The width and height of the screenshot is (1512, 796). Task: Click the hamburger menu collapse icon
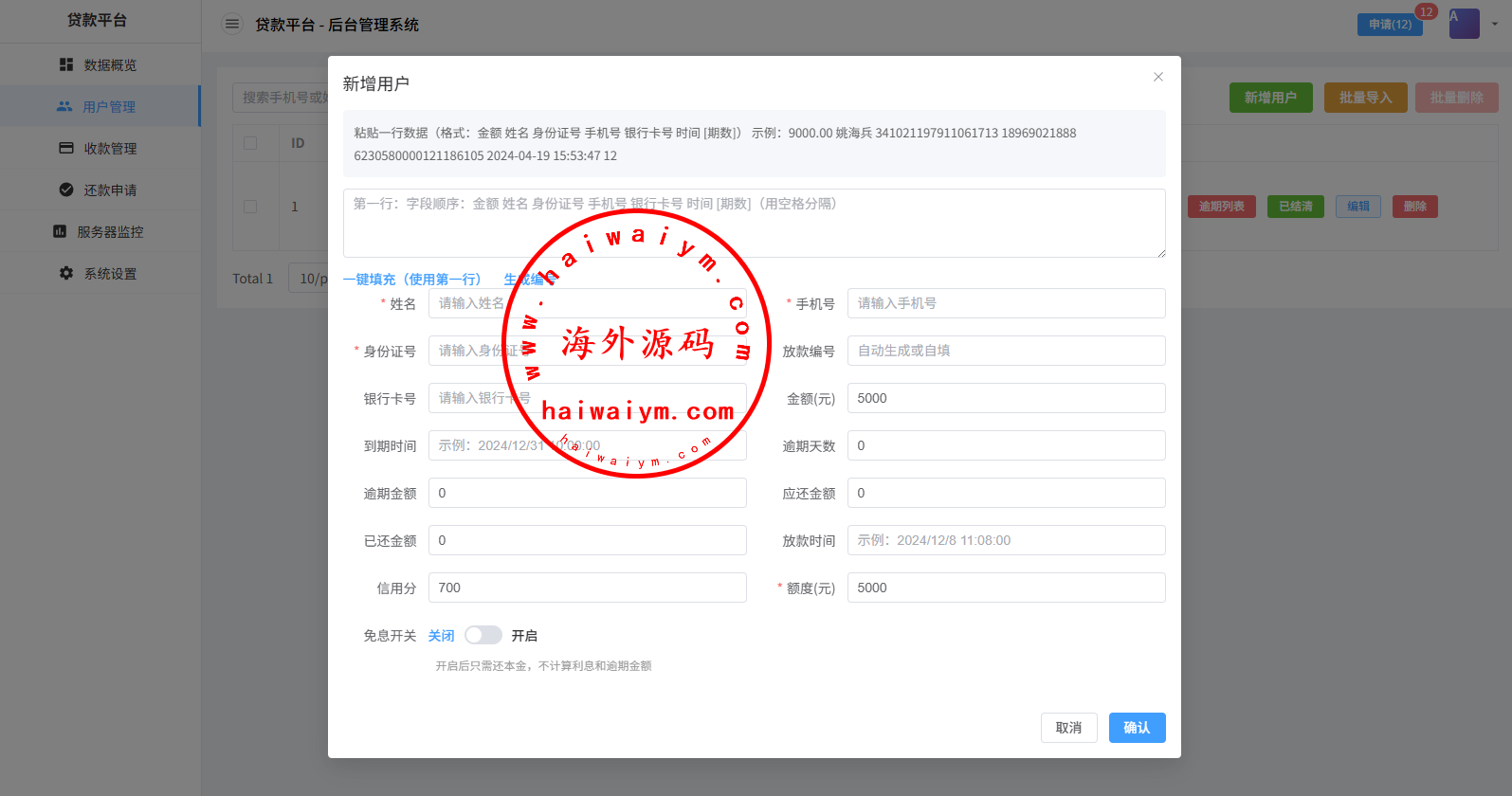click(x=232, y=25)
